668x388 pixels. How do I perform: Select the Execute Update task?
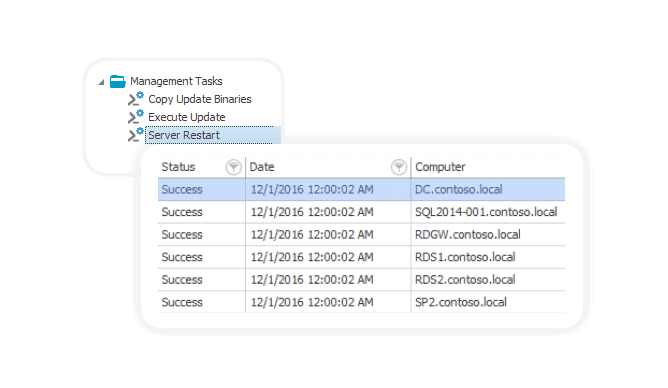(x=187, y=117)
